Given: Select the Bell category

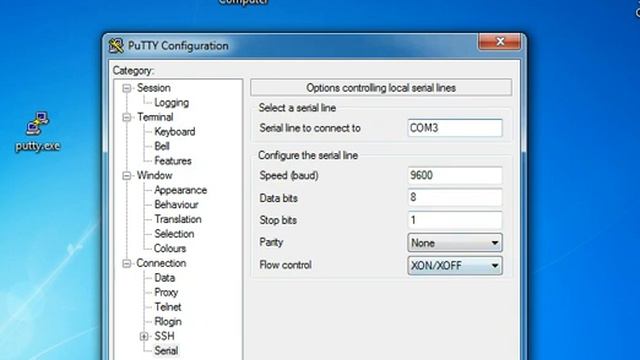Looking at the screenshot, I should 162,146.
